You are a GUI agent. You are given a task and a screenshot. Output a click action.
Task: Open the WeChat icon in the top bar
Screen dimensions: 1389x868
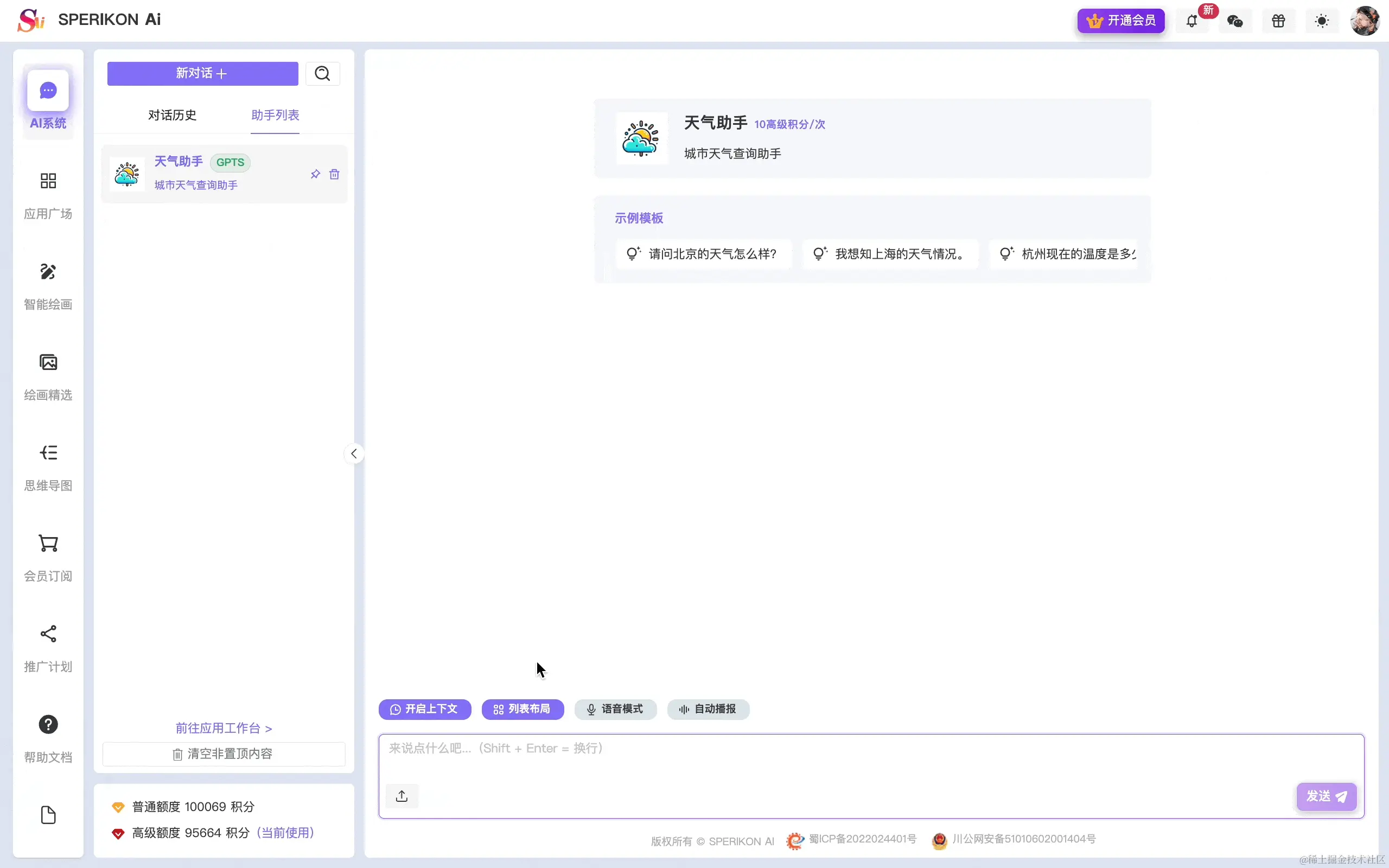tap(1235, 20)
